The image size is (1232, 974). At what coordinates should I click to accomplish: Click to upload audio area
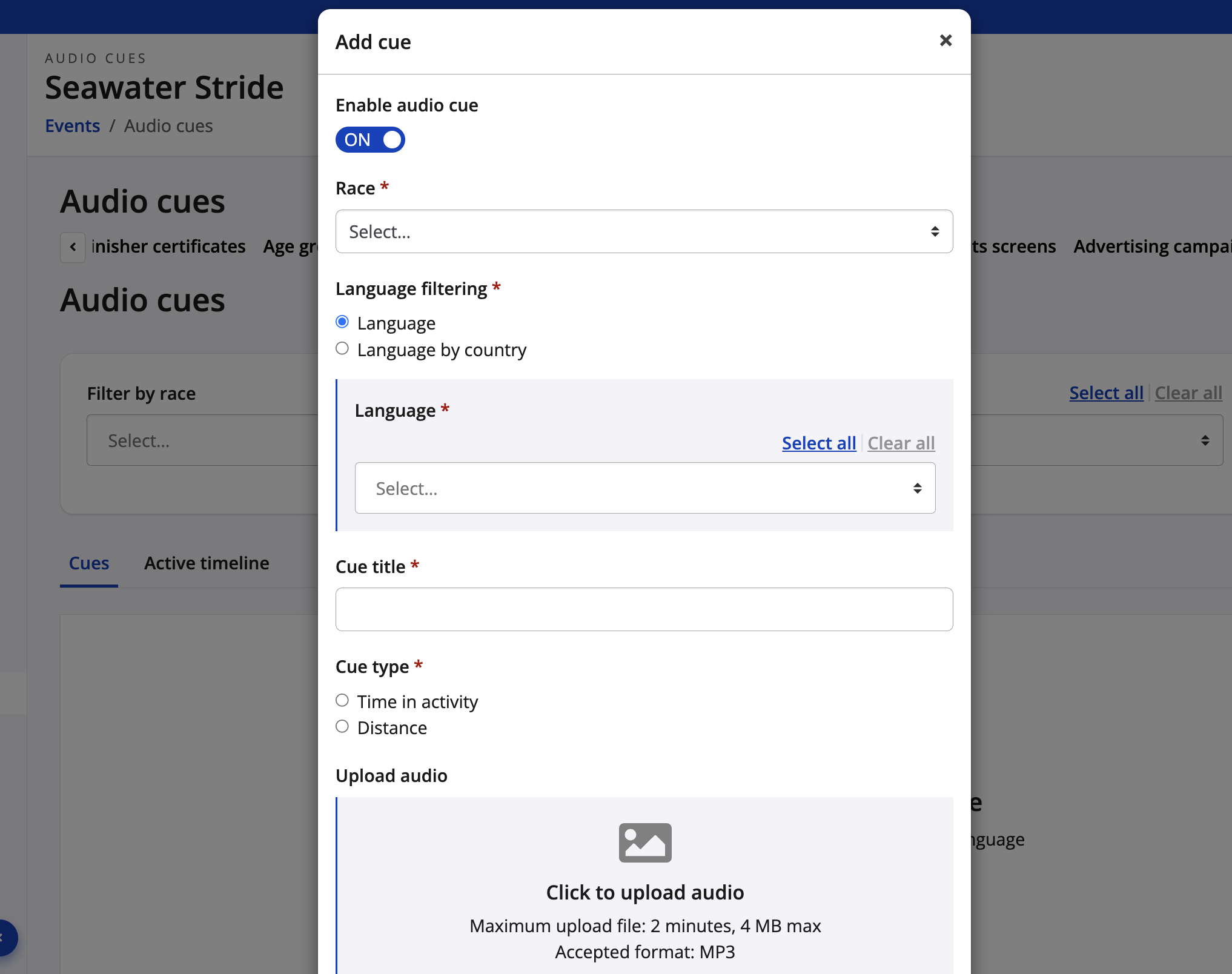tap(644, 893)
